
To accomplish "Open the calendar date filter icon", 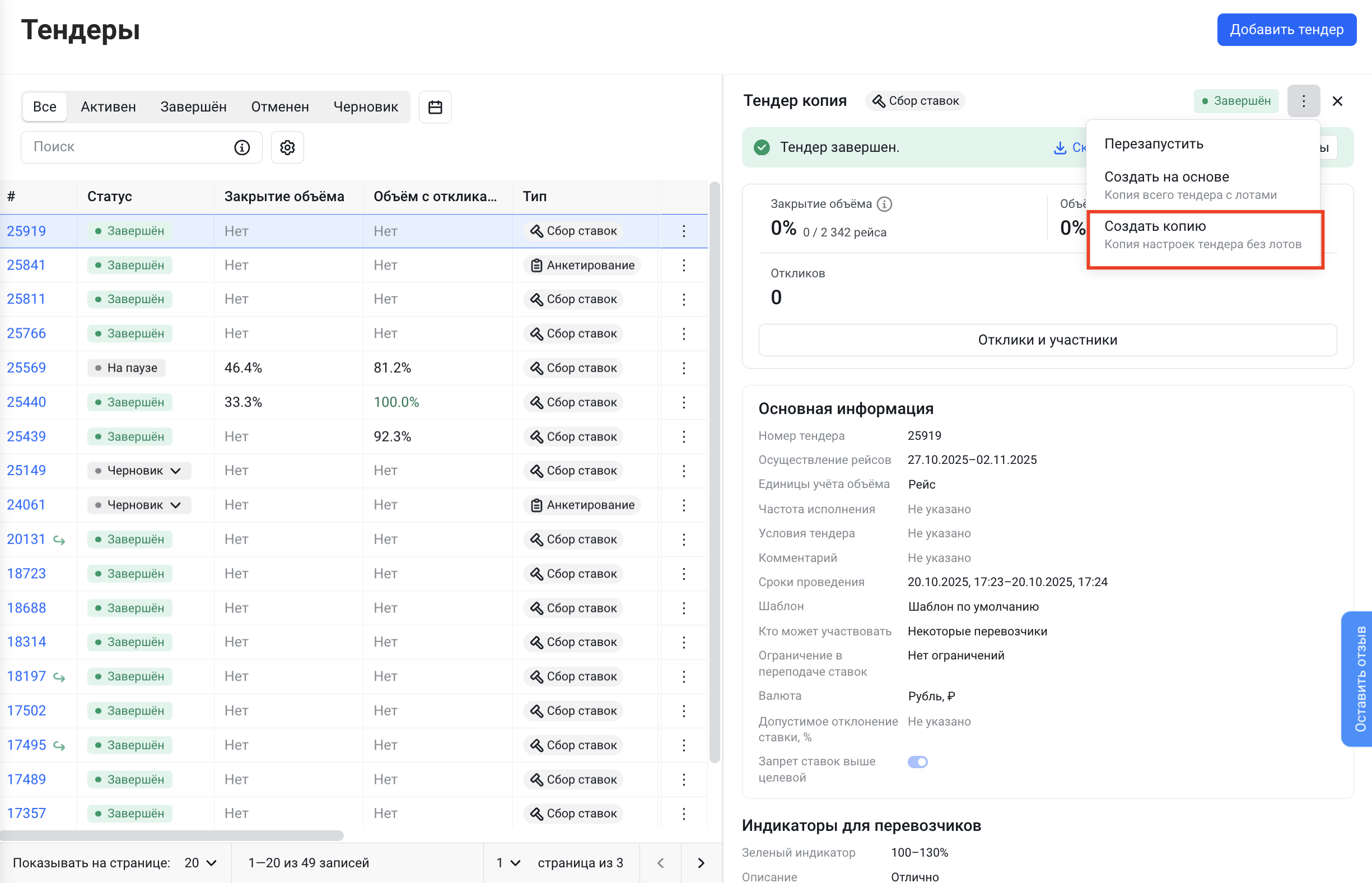I will pos(435,107).
